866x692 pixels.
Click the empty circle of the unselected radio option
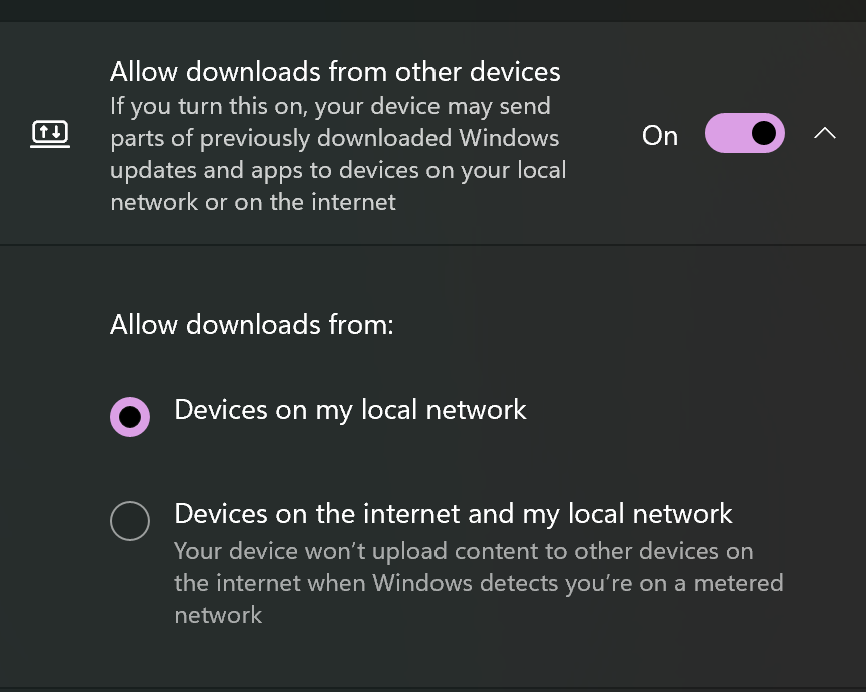click(x=130, y=521)
